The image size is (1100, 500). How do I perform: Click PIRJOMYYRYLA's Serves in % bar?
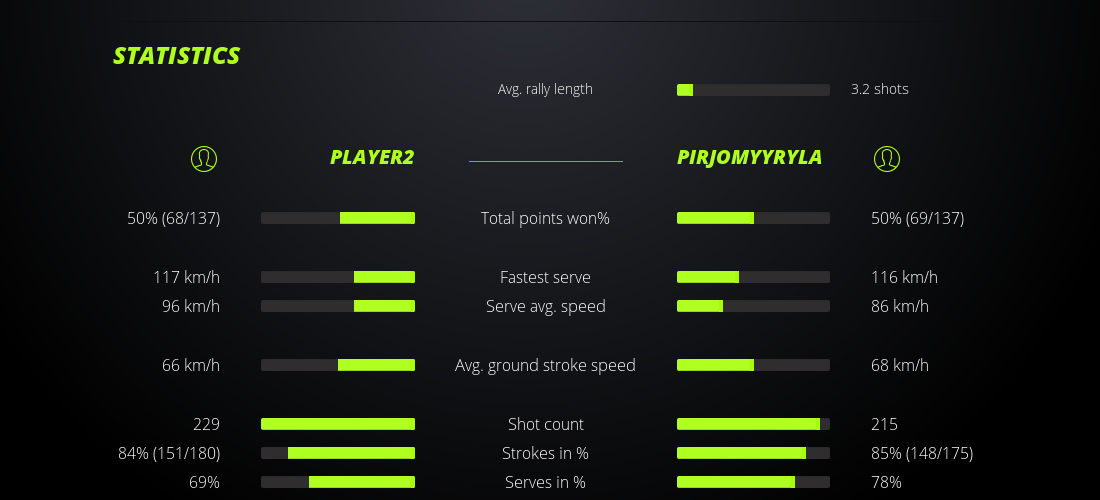(x=753, y=482)
